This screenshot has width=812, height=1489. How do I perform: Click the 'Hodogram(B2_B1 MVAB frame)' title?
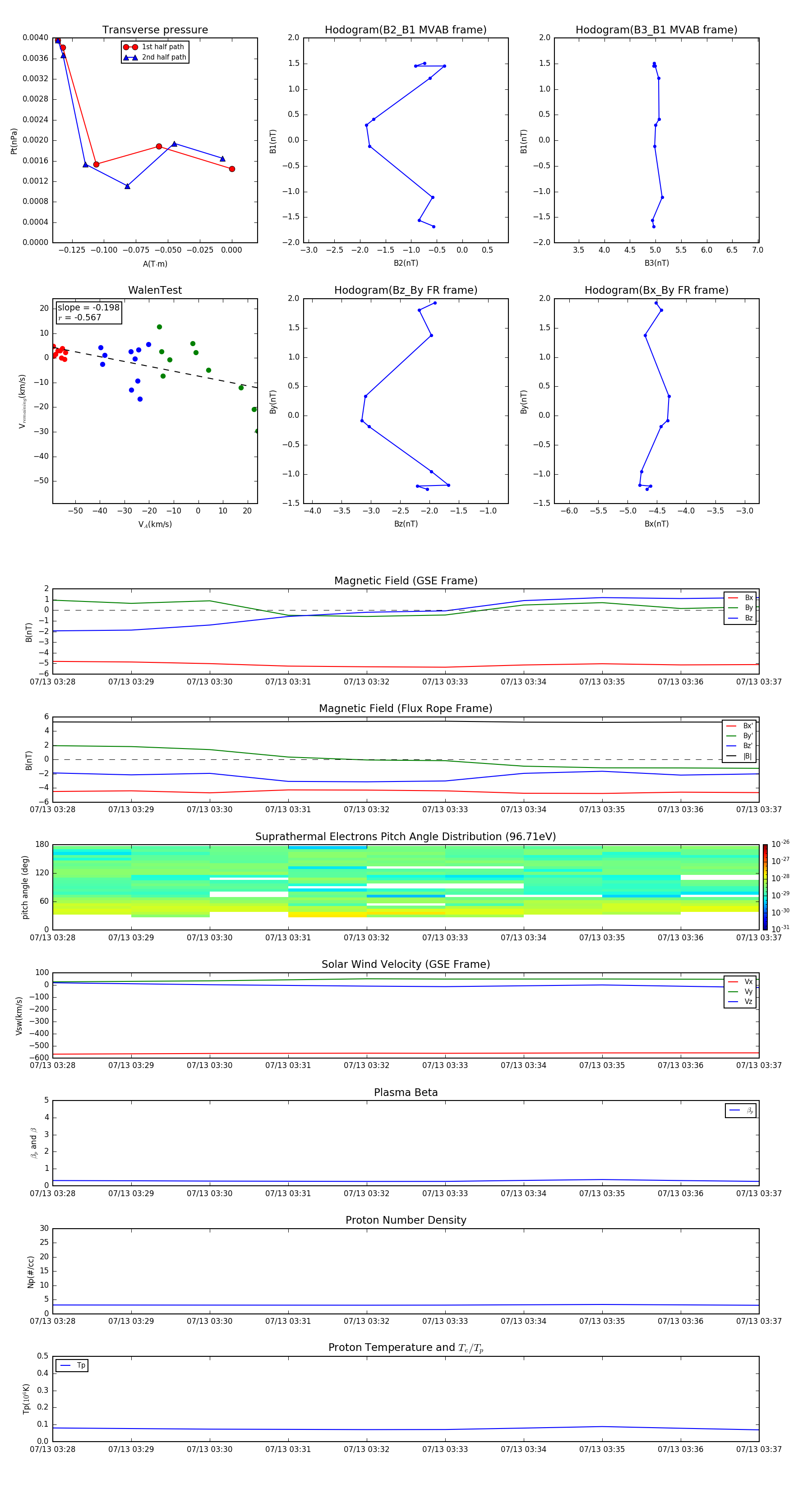[x=406, y=29]
